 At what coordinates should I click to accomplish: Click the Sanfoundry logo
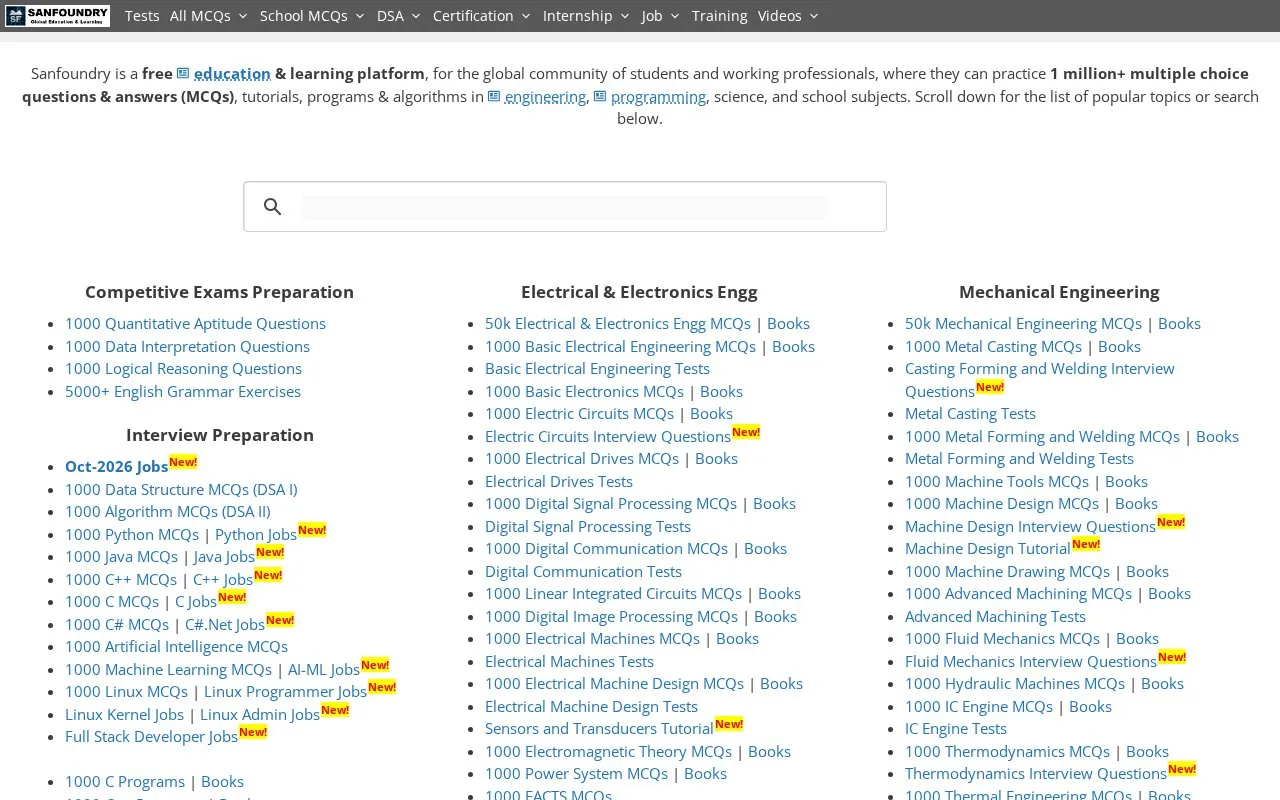point(57,16)
